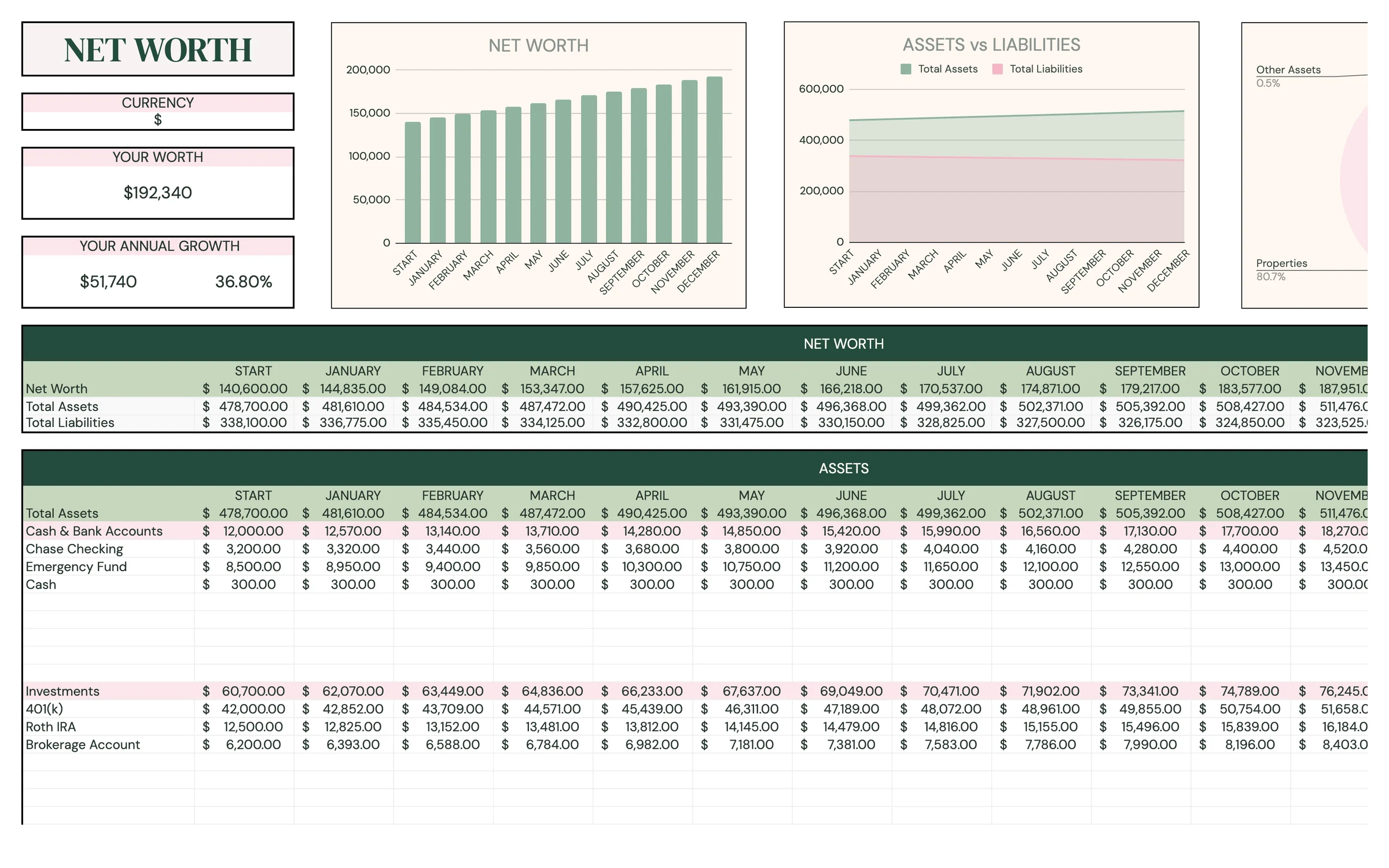Select Total Assets MARCH cell in Net Worth table

click(x=543, y=406)
